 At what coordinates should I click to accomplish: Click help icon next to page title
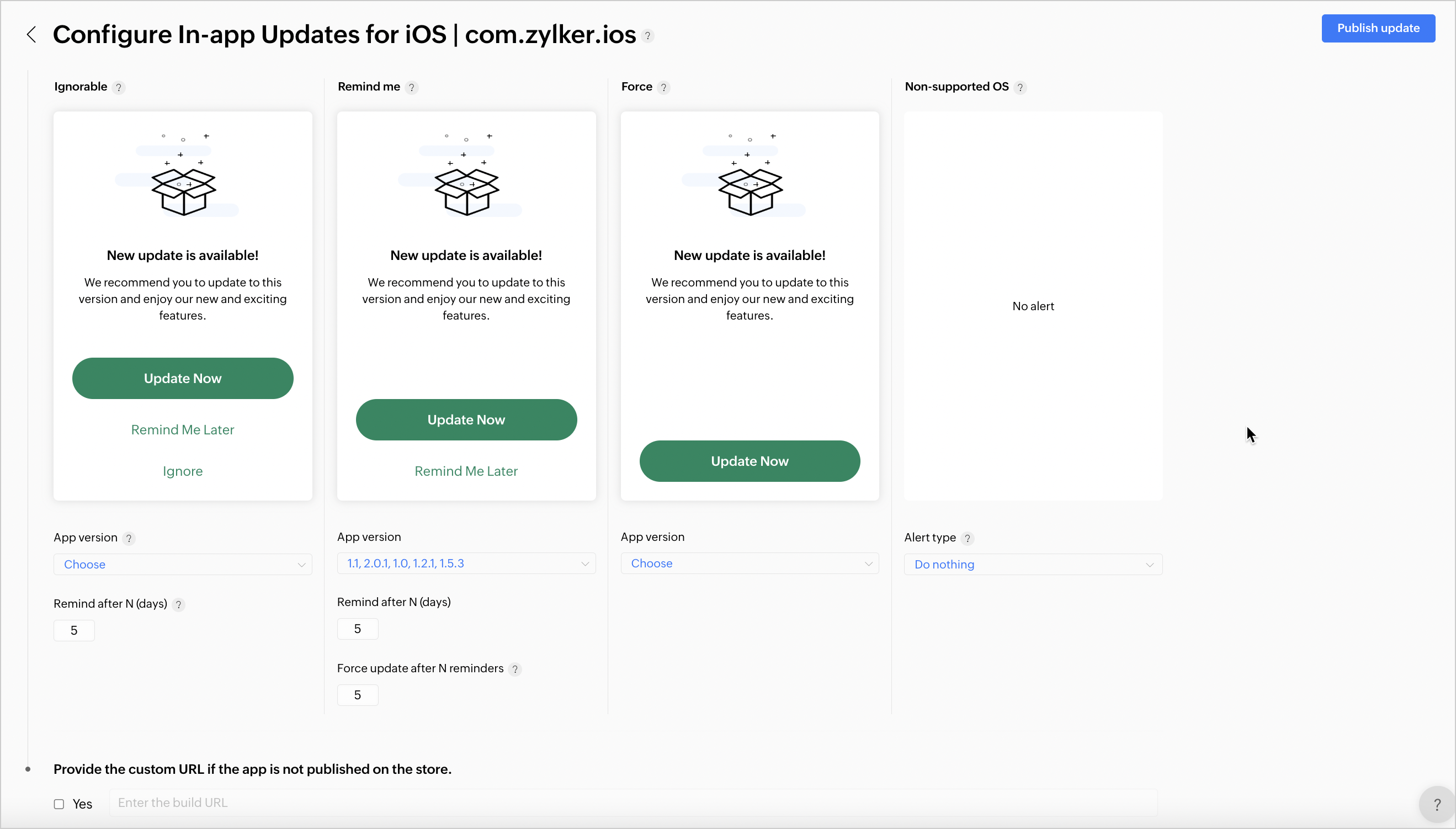(x=647, y=36)
